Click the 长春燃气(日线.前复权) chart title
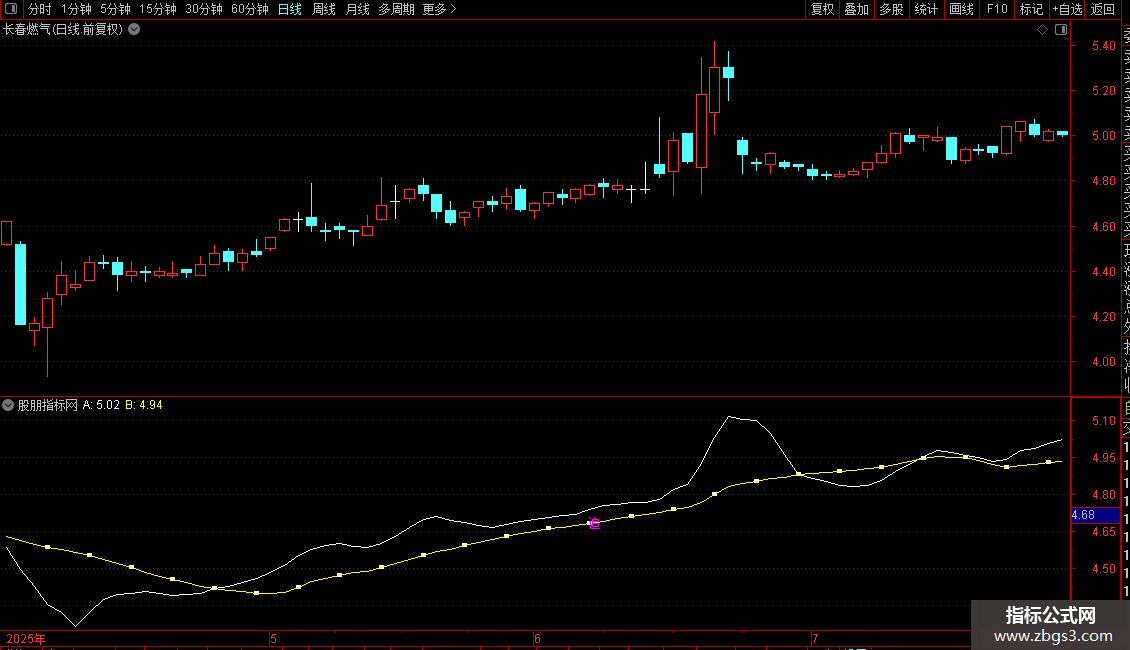Viewport: 1130px width, 650px height. pos(63,29)
